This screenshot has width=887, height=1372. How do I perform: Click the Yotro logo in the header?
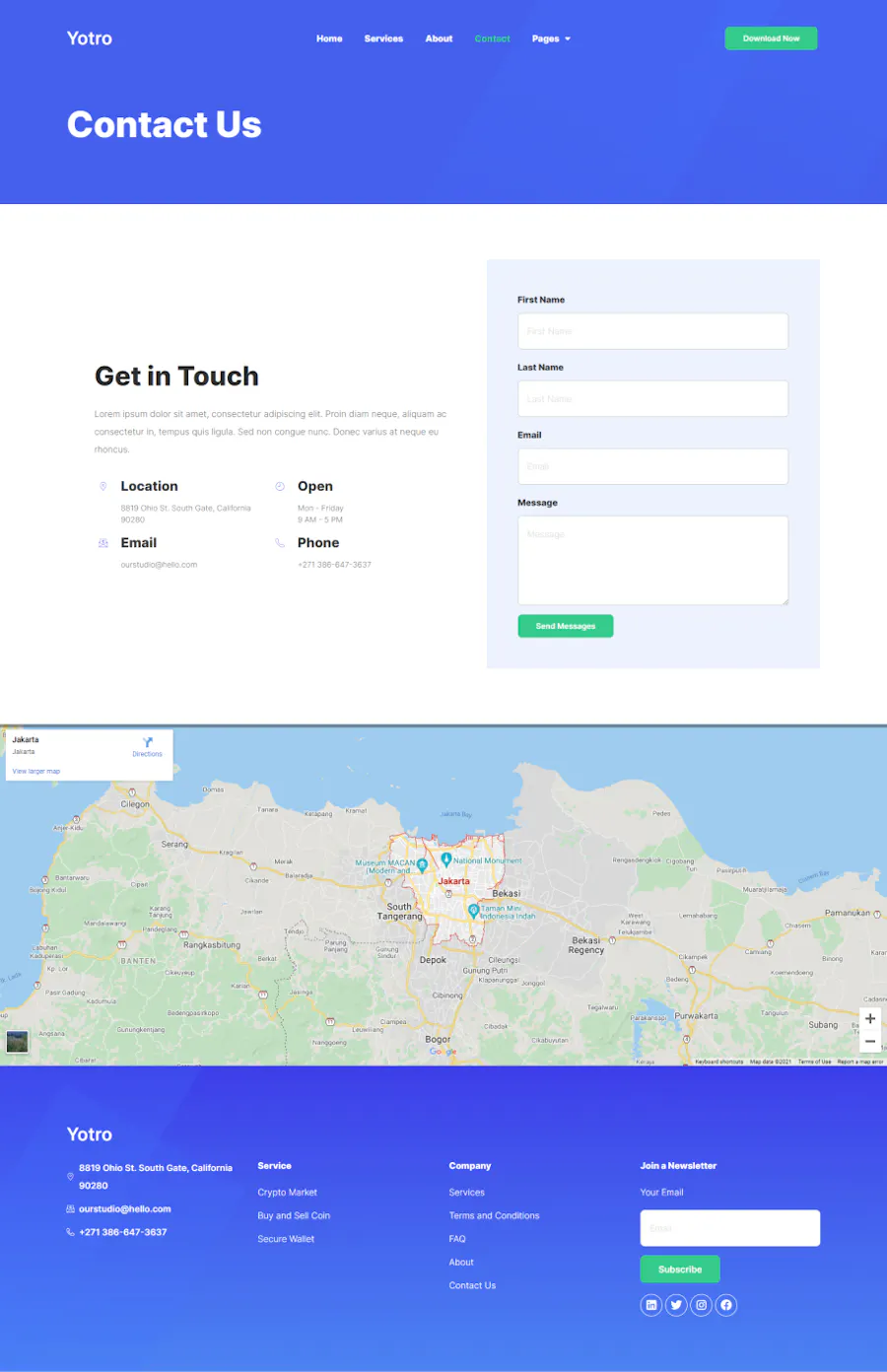[90, 38]
